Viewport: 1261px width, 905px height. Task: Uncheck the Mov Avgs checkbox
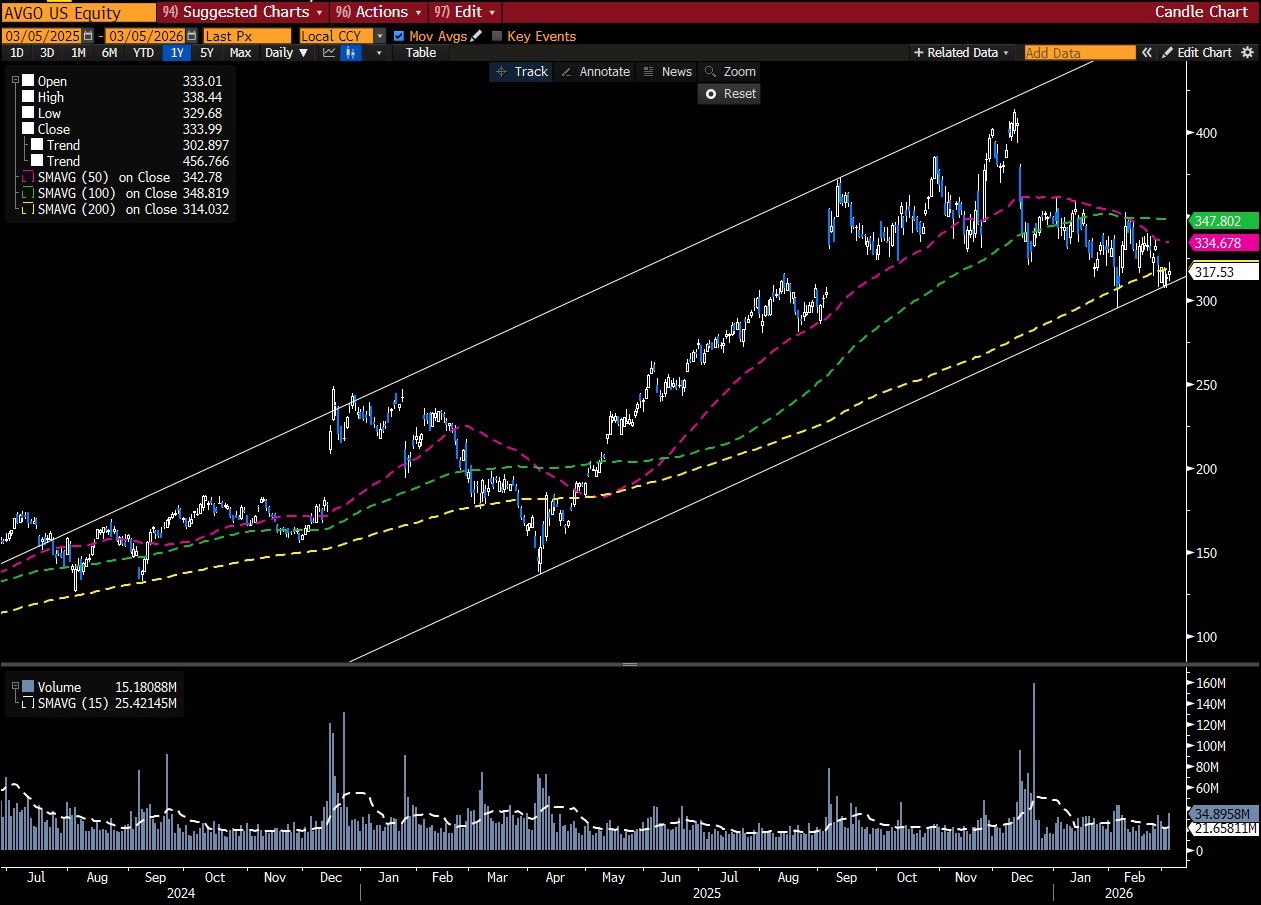coord(399,36)
